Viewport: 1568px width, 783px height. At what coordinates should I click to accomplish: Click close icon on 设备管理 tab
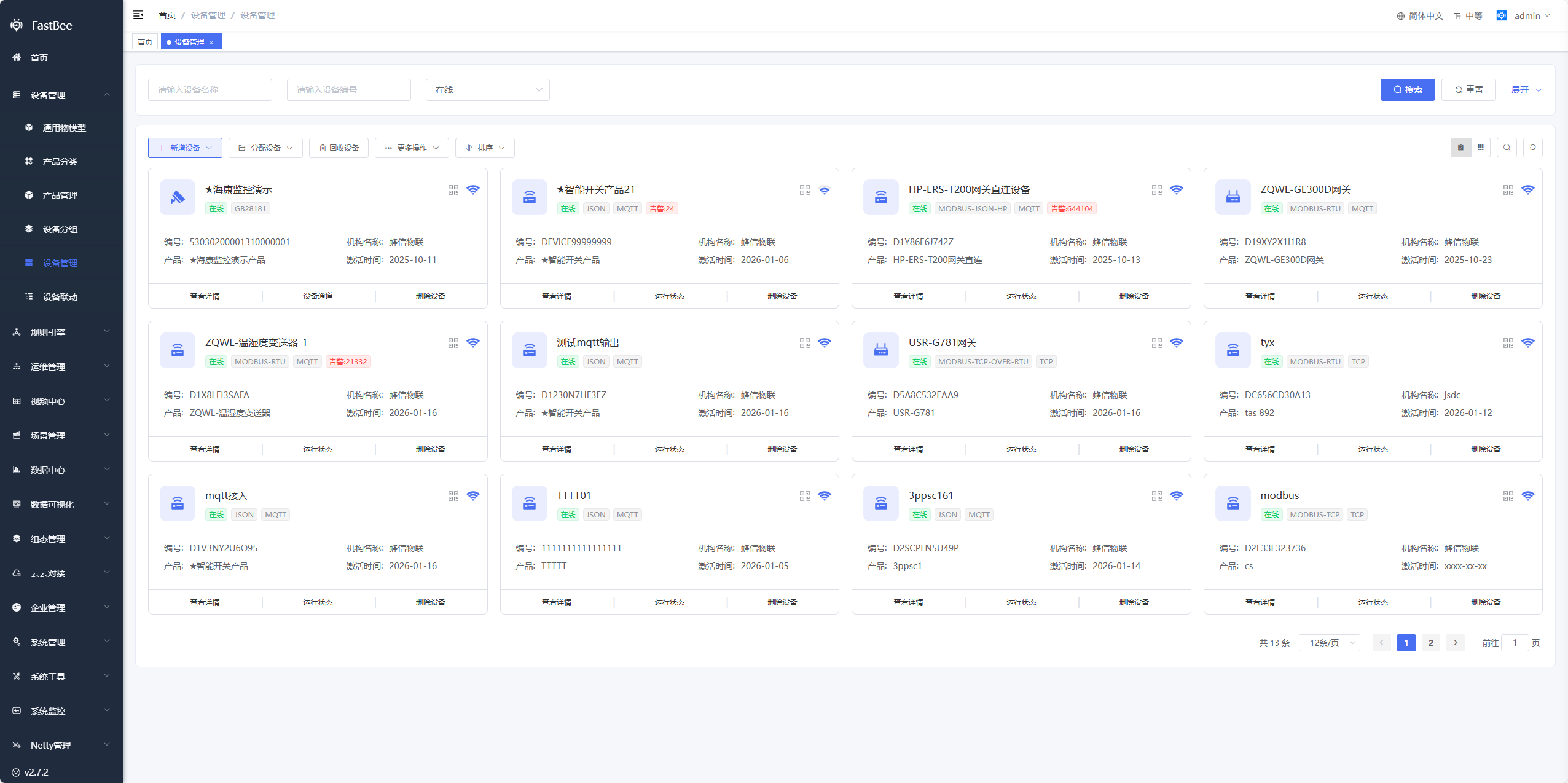click(x=211, y=42)
